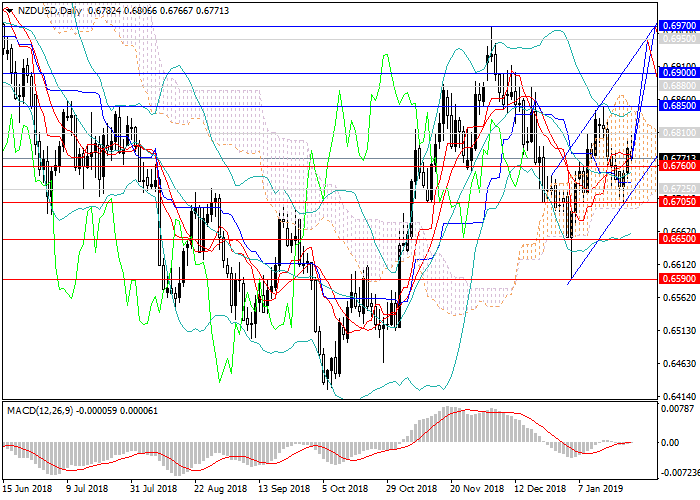Click the 15 Jun 2018 date label

[26, 490]
